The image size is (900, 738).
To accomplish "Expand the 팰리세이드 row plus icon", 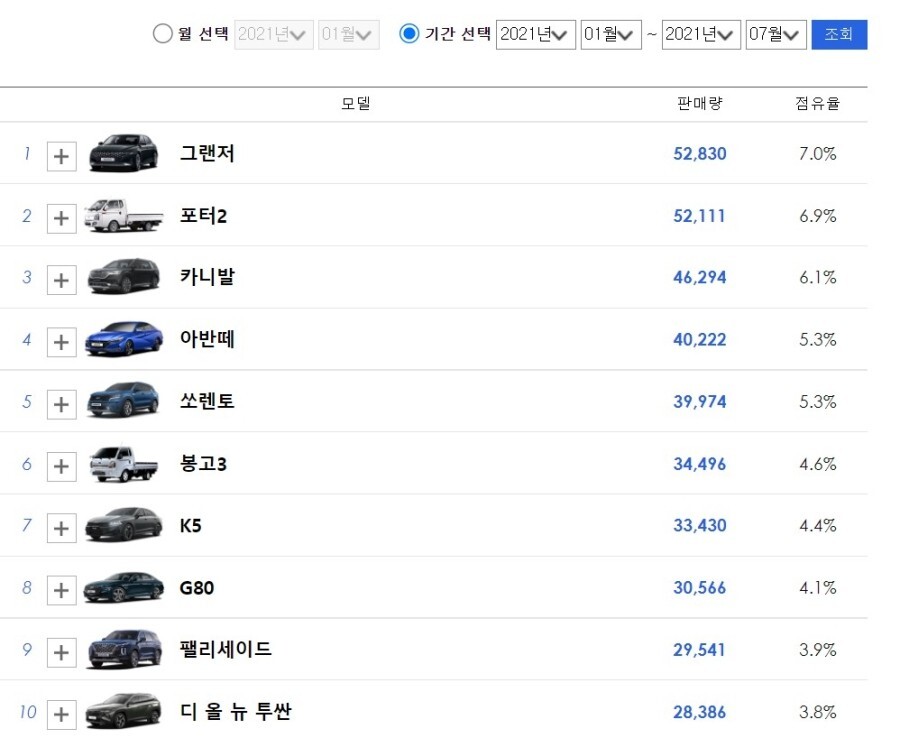I will coord(61,652).
